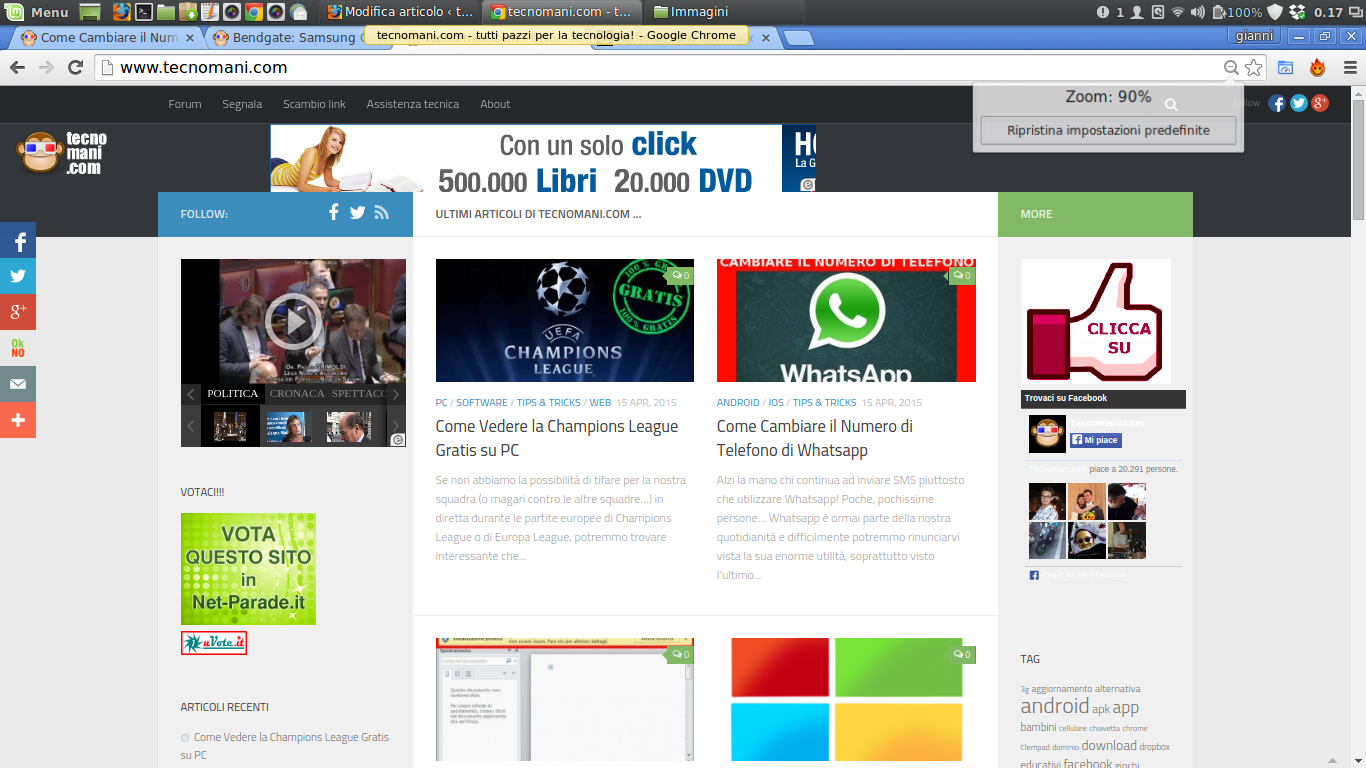Open 'Come Vedere la Champions League' article title
1366x768 pixels.
click(557, 438)
